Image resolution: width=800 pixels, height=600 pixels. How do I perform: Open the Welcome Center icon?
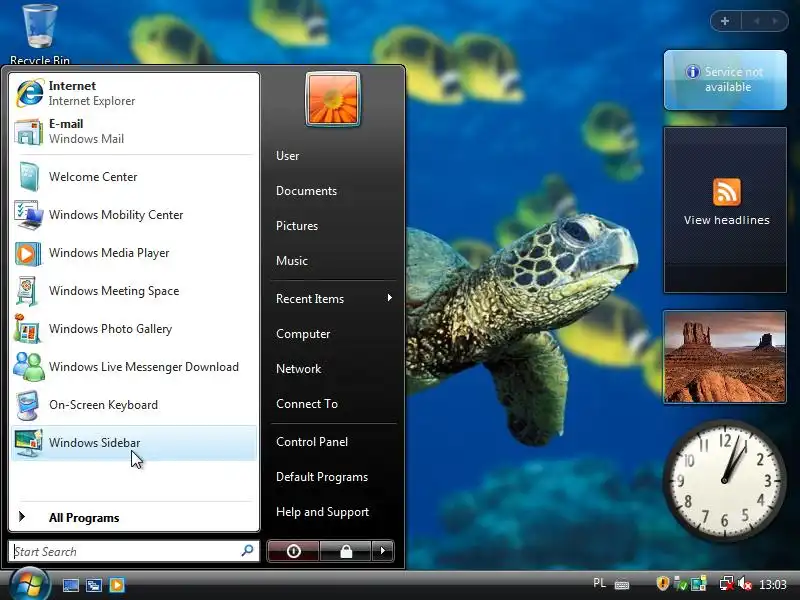[x=28, y=177]
